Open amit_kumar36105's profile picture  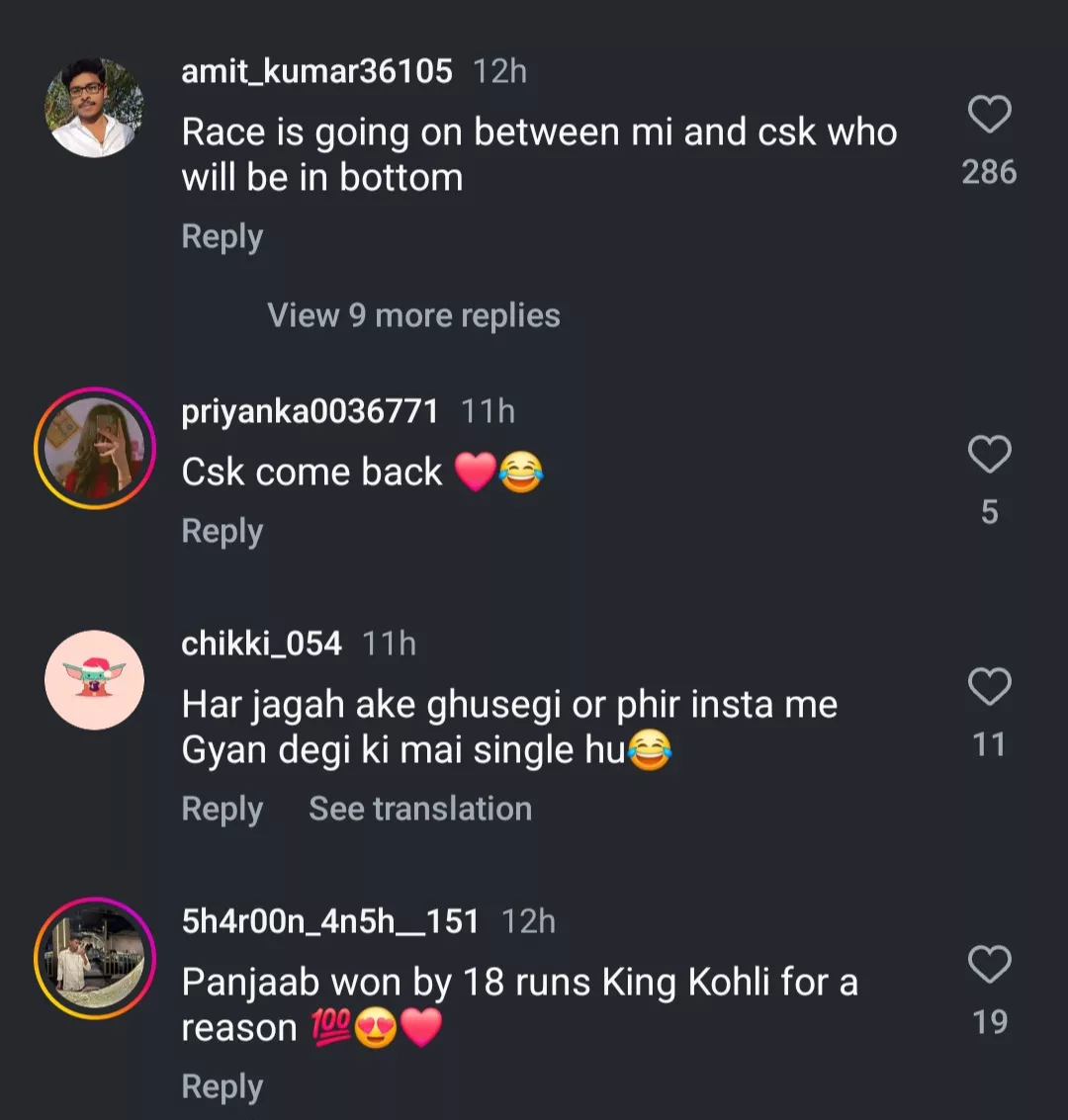tap(95, 108)
